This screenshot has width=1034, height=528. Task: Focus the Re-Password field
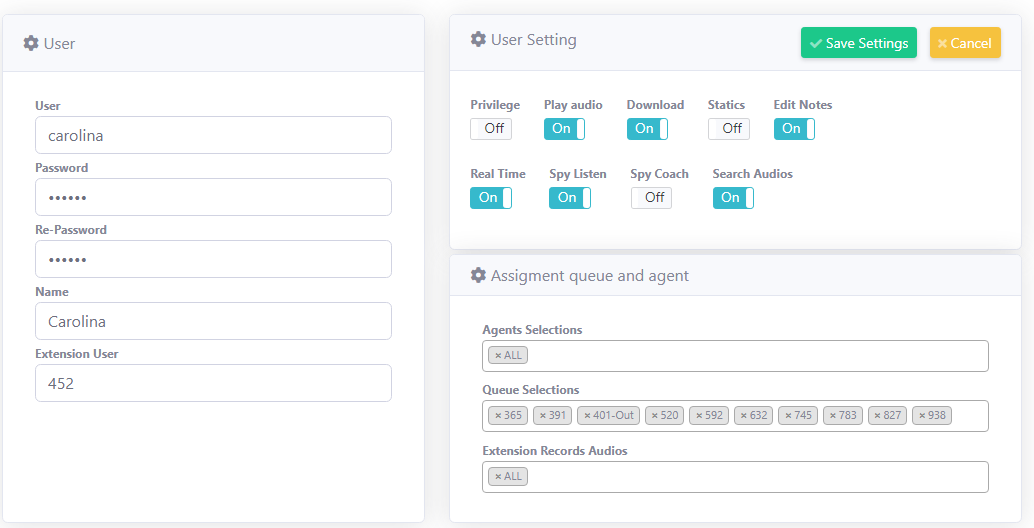tap(213, 259)
